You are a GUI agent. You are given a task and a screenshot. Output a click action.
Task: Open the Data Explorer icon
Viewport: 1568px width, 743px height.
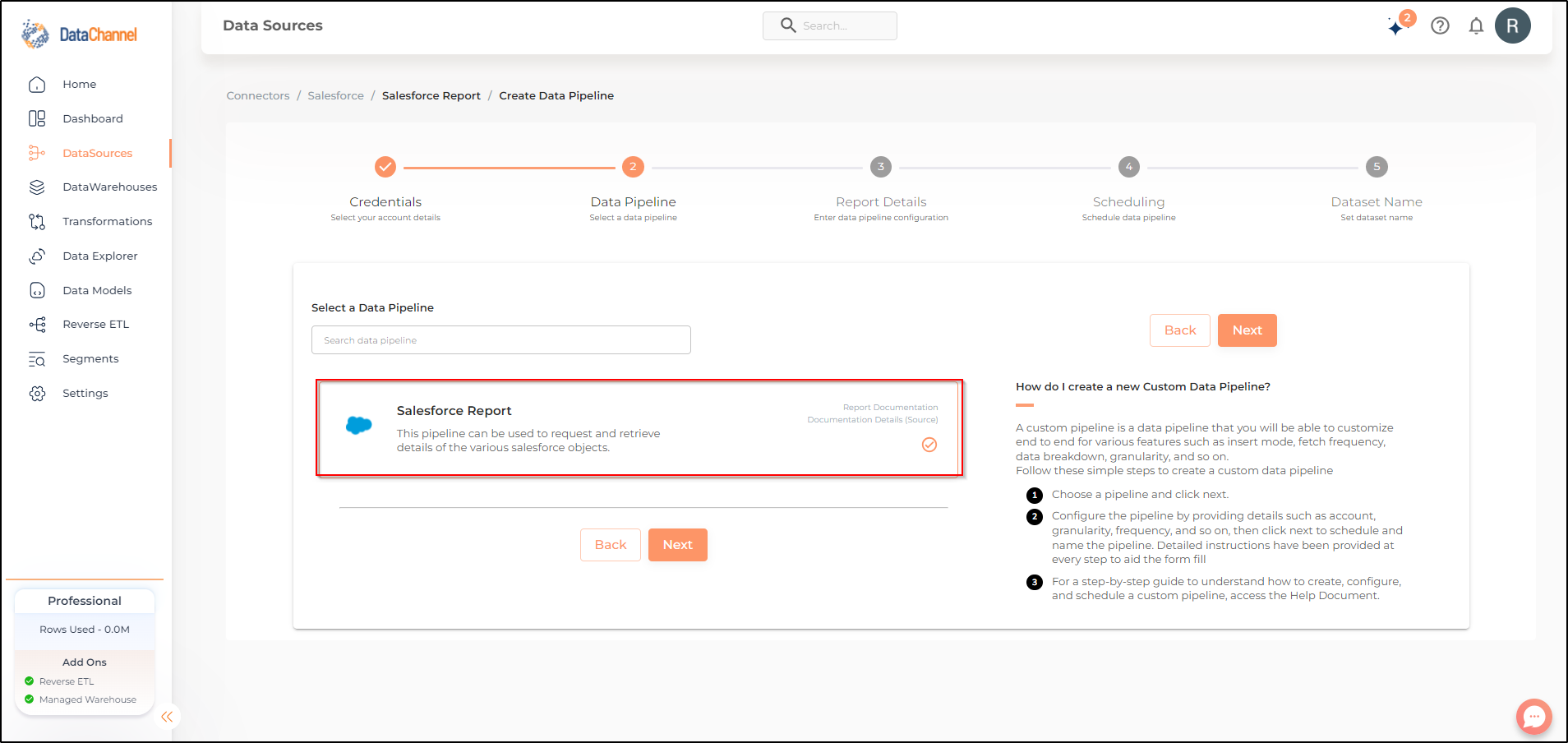37,256
